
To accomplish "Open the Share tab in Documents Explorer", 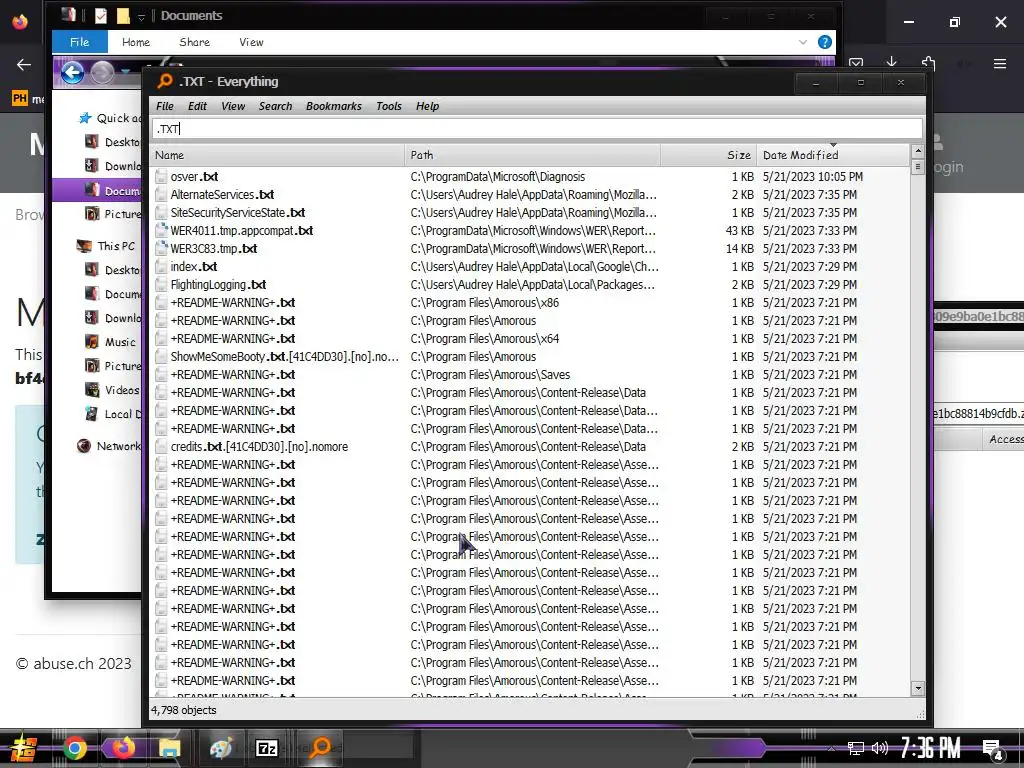I will 195,42.
